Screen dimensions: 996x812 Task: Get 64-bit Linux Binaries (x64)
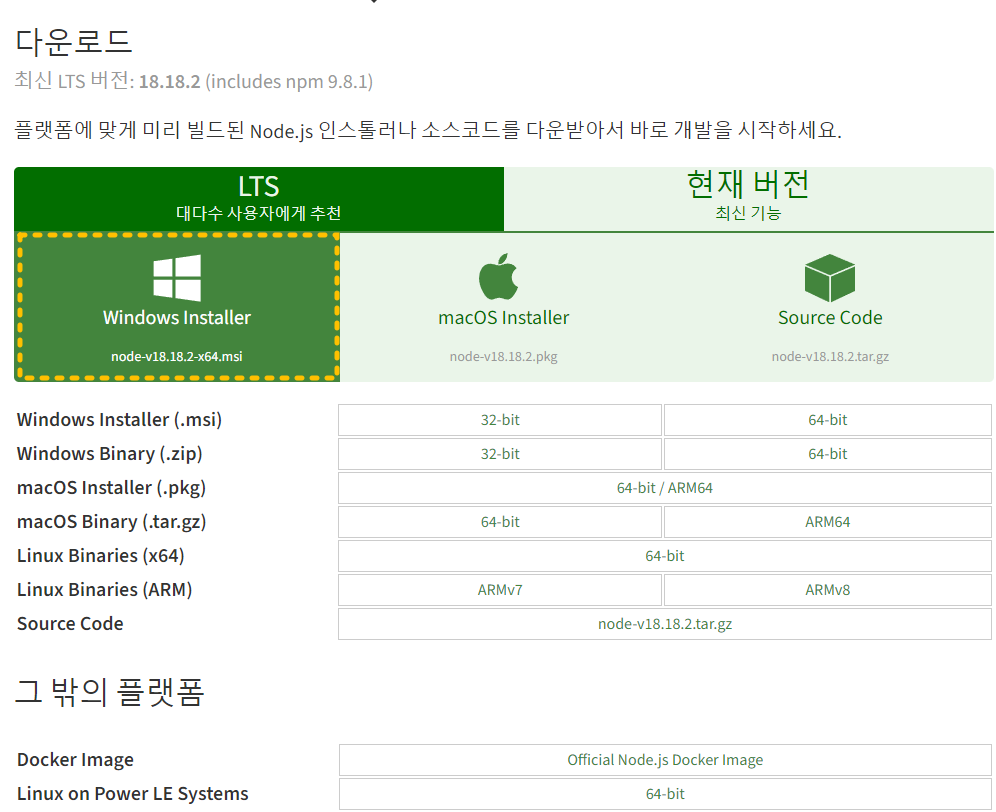(664, 556)
